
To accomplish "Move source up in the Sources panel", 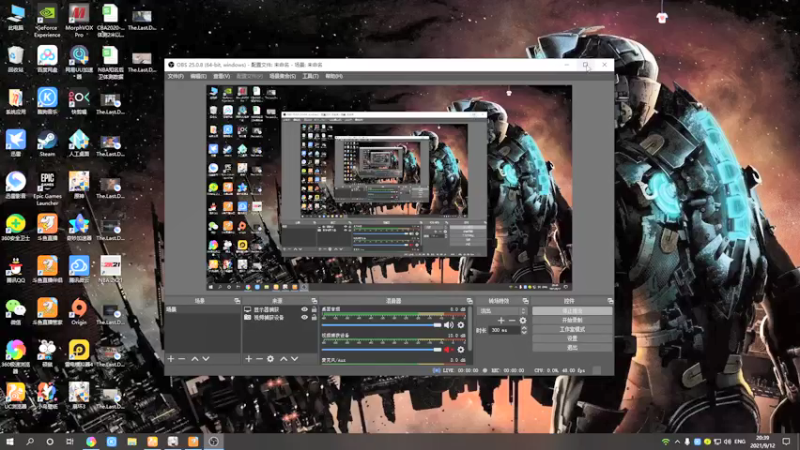I will [x=284, y=359].
